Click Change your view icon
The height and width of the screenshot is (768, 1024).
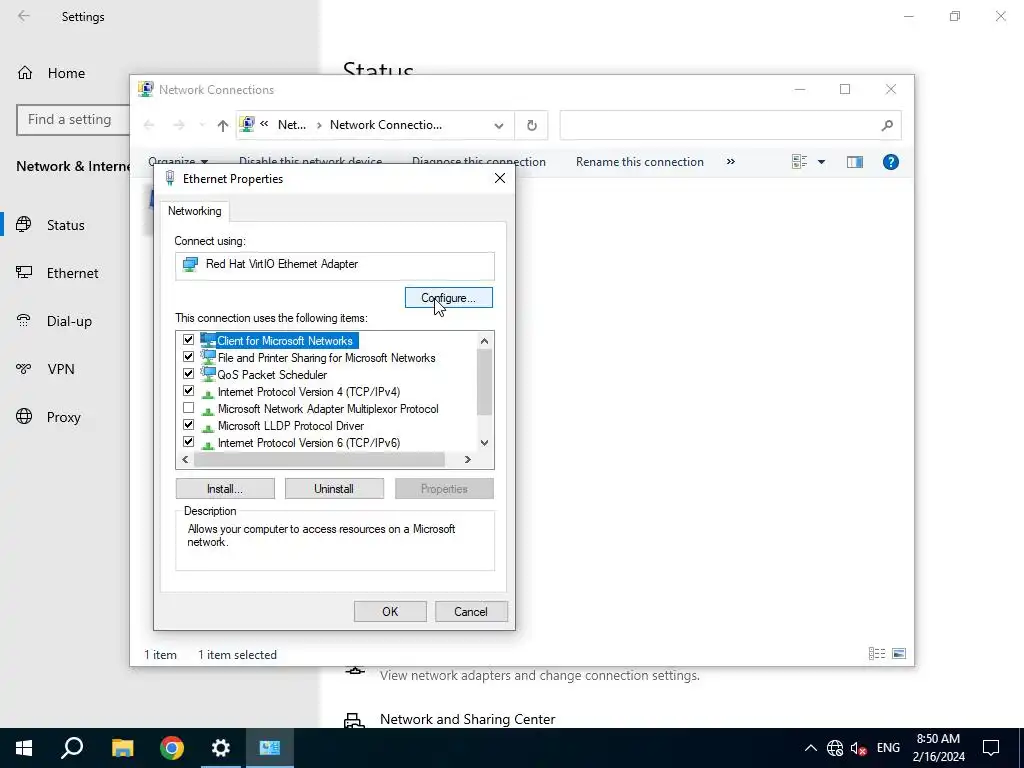point(799,162)
